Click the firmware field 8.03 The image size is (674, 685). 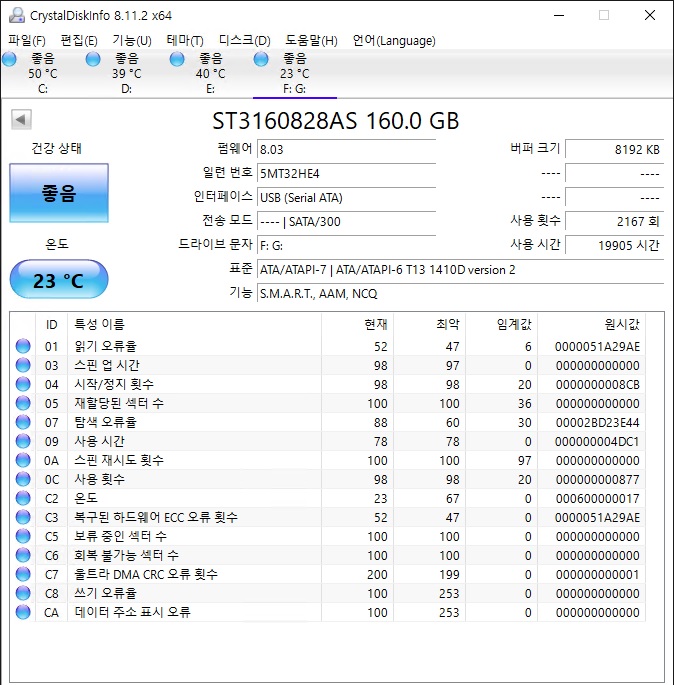(346, 149)
